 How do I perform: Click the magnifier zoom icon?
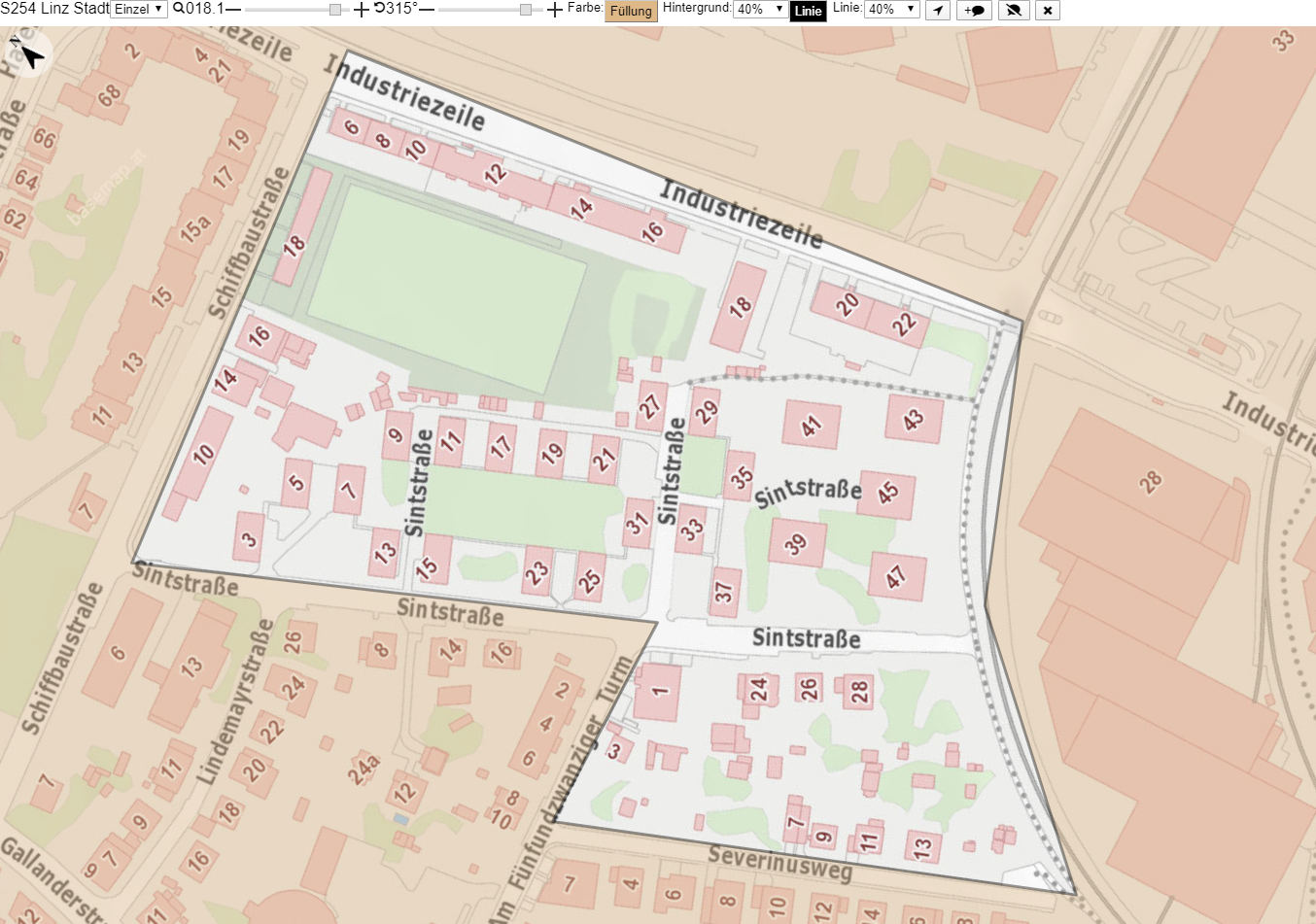tap(179, 9)
